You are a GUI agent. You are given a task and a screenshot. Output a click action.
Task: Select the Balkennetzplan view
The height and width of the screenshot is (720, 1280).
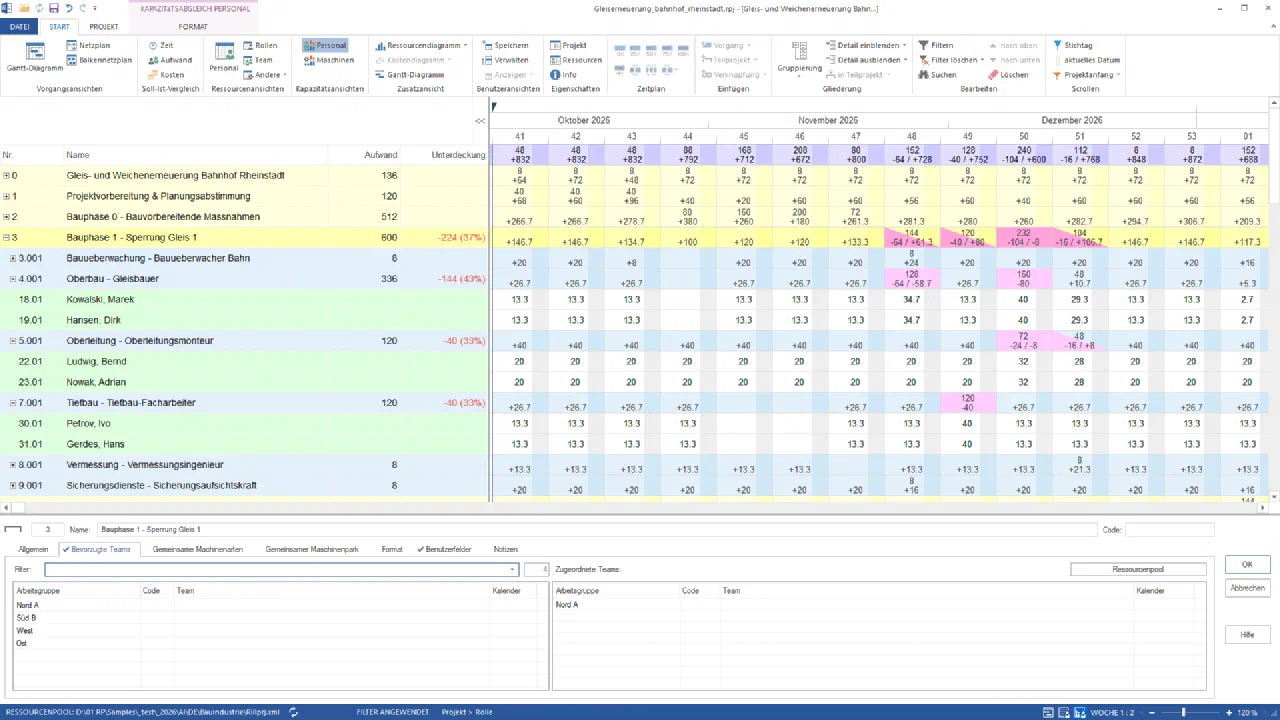(99, 60)
